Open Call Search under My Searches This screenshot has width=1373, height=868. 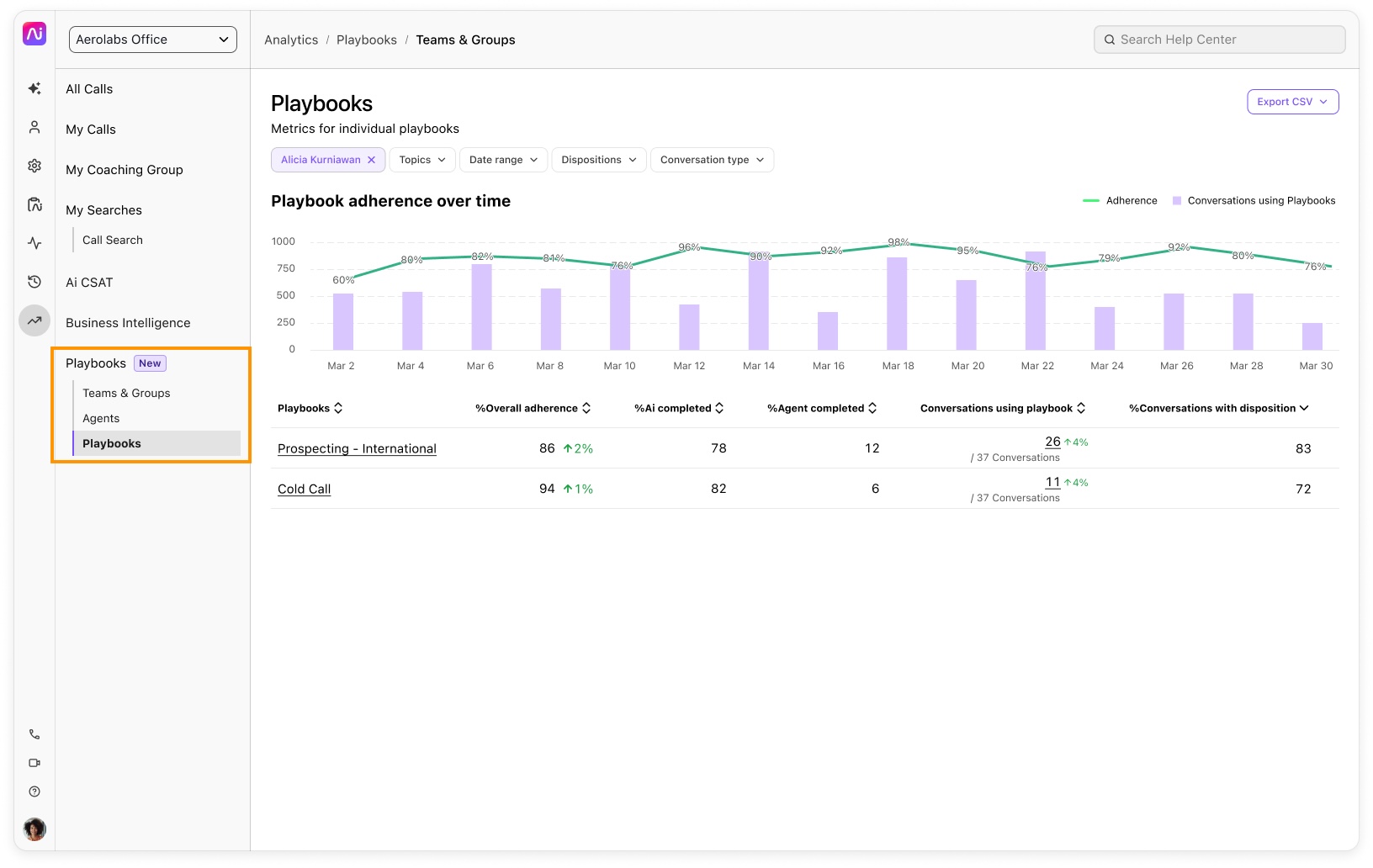coord(113,240)
